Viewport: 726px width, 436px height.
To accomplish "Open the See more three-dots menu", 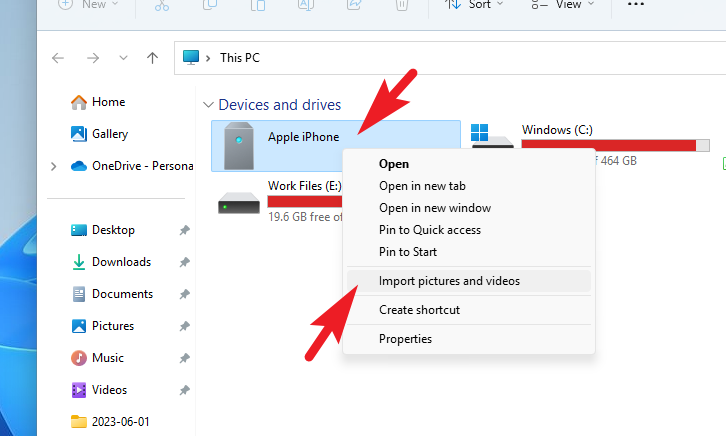I will (x=636, y=4).
